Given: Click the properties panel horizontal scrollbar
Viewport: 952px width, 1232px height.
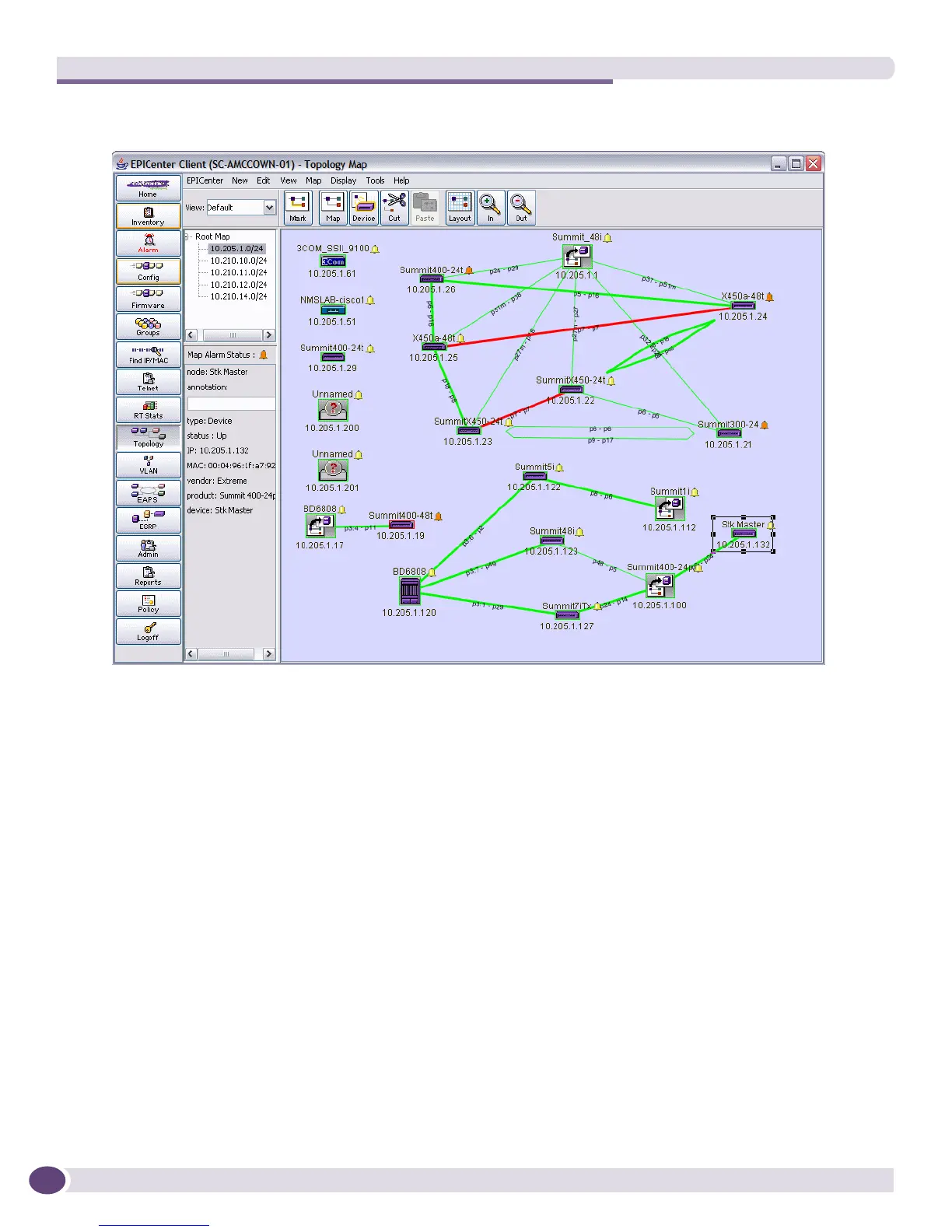Looking at the screenshot, I should pos(230,654).
